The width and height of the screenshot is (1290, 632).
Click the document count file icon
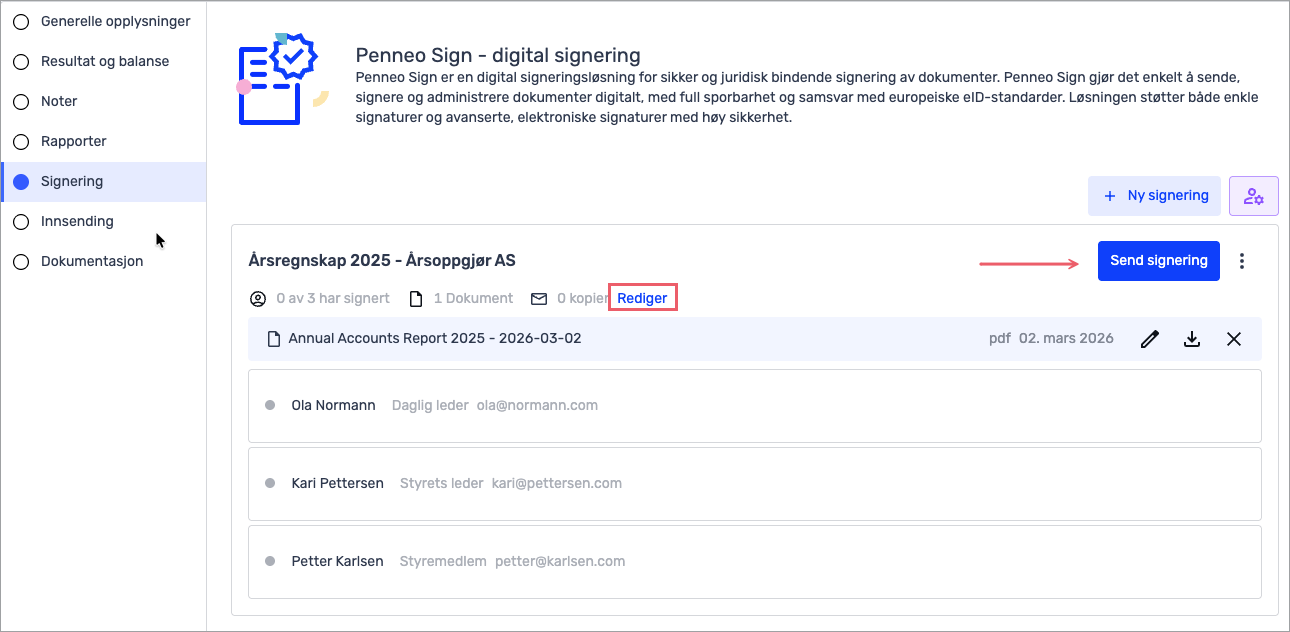417,298
